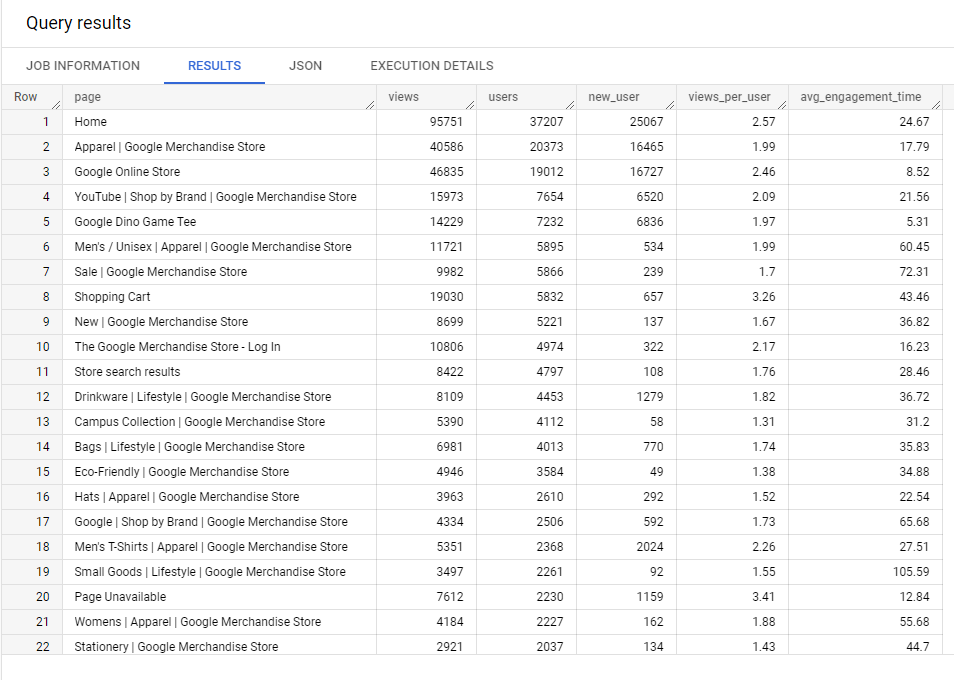Select 'The Google Merchandise Store - Log In' cell
Viewport: 954px width, 680px height.
[220, 347]
